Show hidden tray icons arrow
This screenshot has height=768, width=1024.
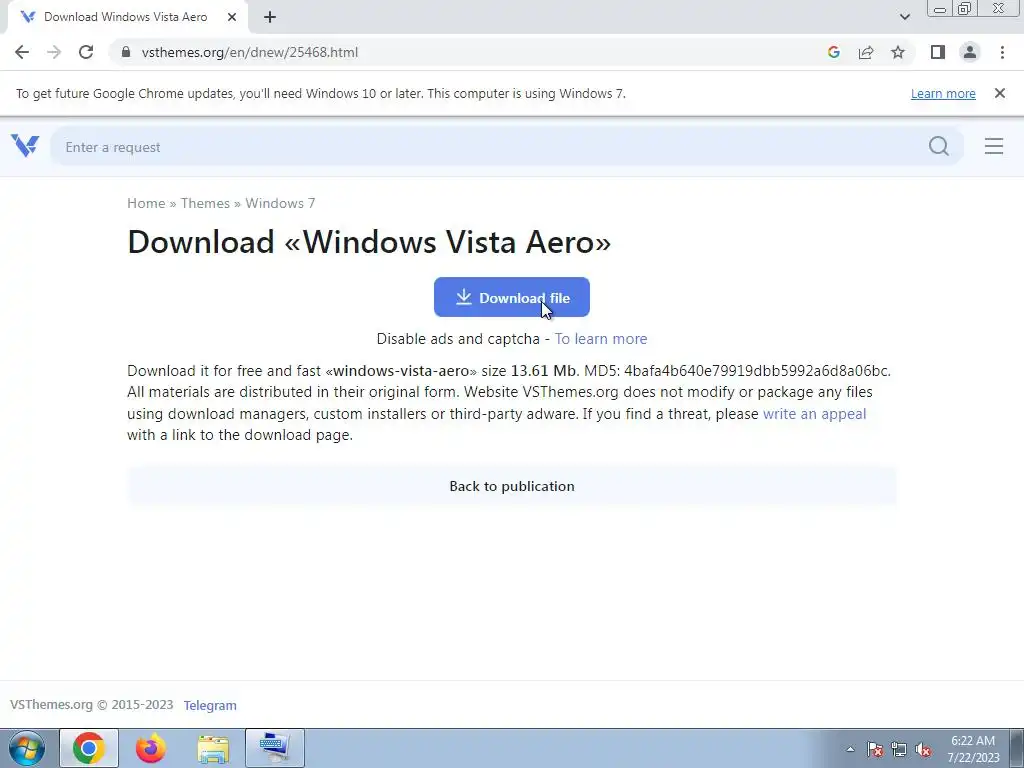(850, 749)
